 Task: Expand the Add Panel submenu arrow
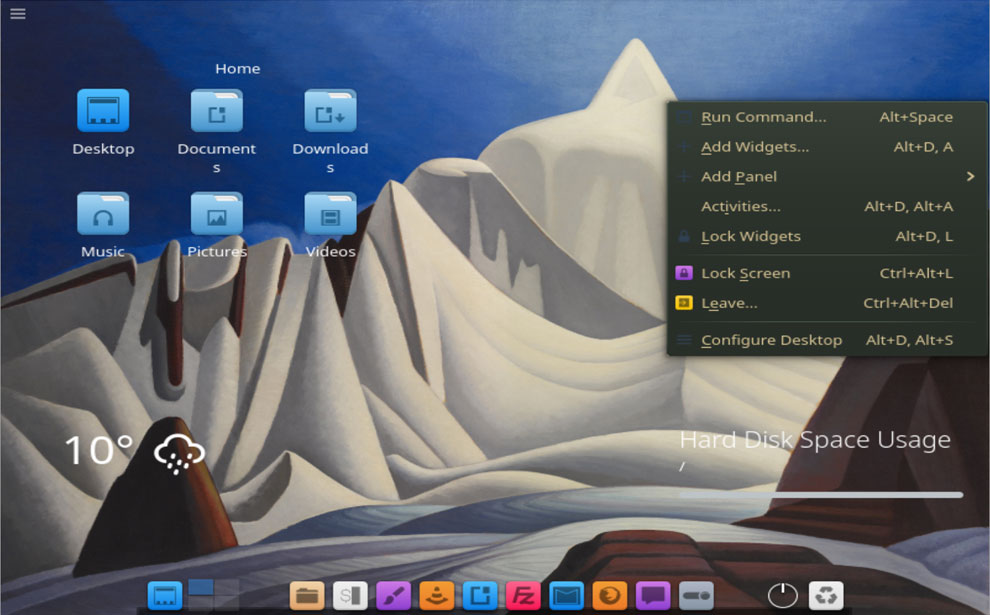(x=970, y=176)
